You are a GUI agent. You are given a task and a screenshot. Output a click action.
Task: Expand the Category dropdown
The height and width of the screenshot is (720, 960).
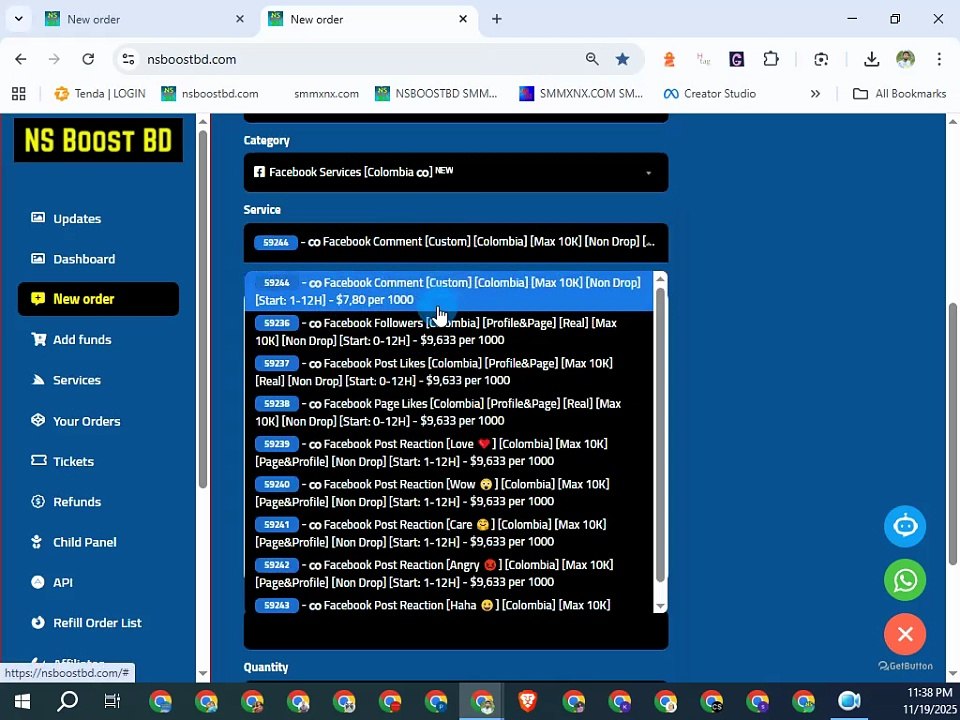tap(456, 172)
